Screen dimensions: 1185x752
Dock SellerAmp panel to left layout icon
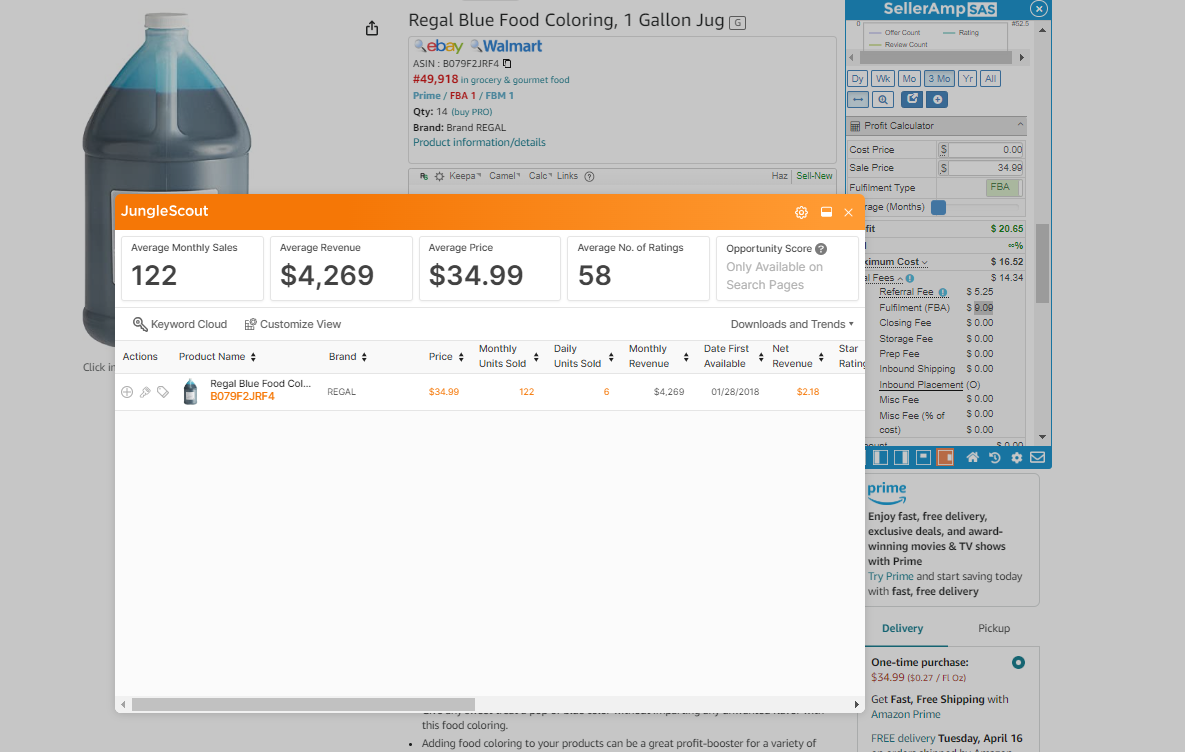pyautogui.click(x=880, y=457)
